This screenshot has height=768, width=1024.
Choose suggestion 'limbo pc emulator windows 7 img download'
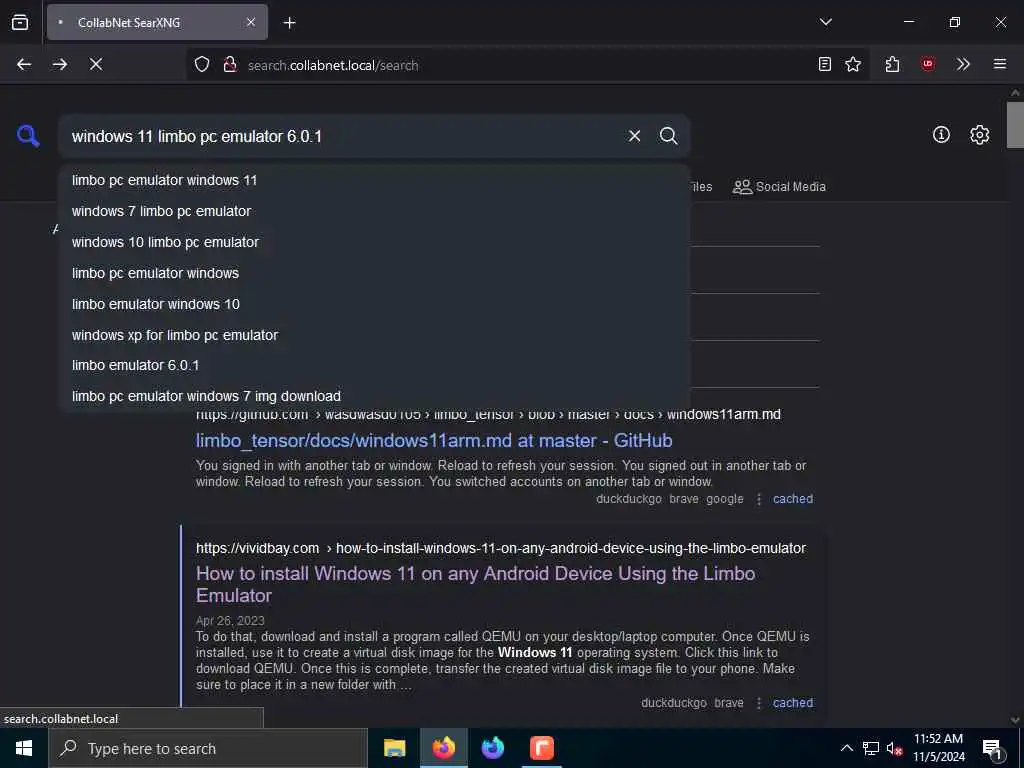tap(374, 396)
